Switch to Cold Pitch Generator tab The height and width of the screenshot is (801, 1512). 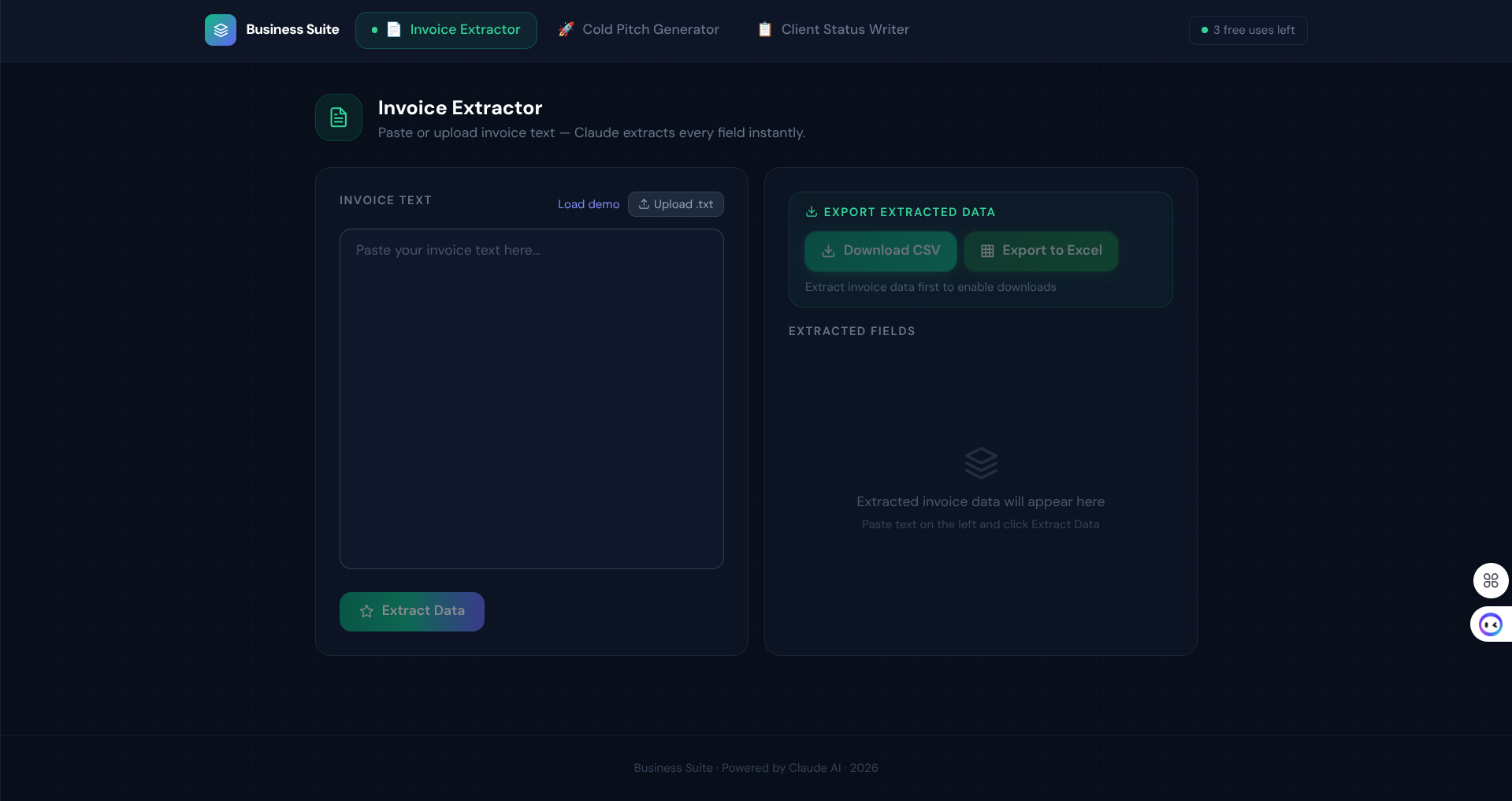tap(639, 30)
